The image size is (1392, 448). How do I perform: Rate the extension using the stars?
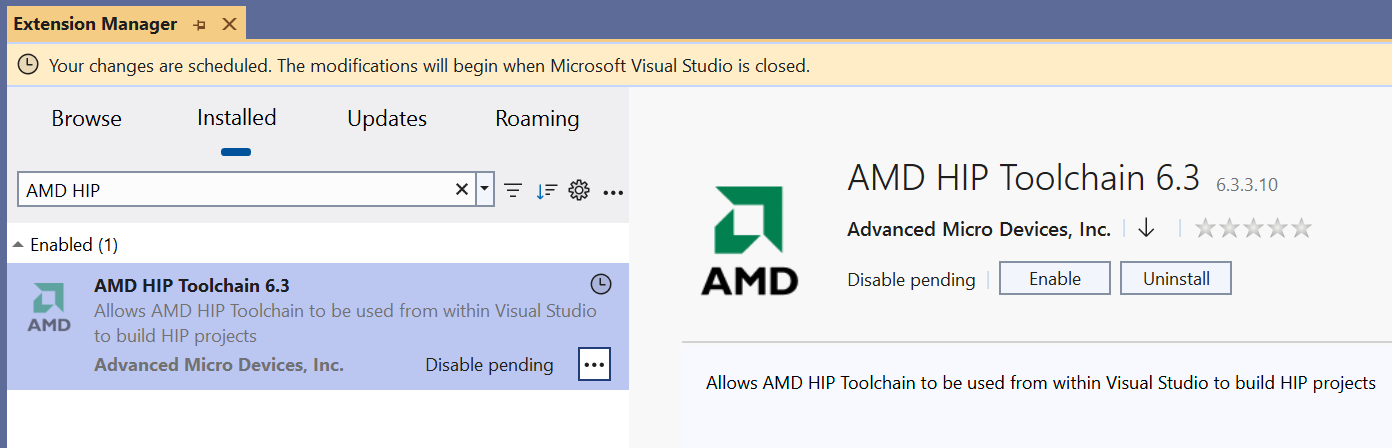click(x=1253, y=229)
